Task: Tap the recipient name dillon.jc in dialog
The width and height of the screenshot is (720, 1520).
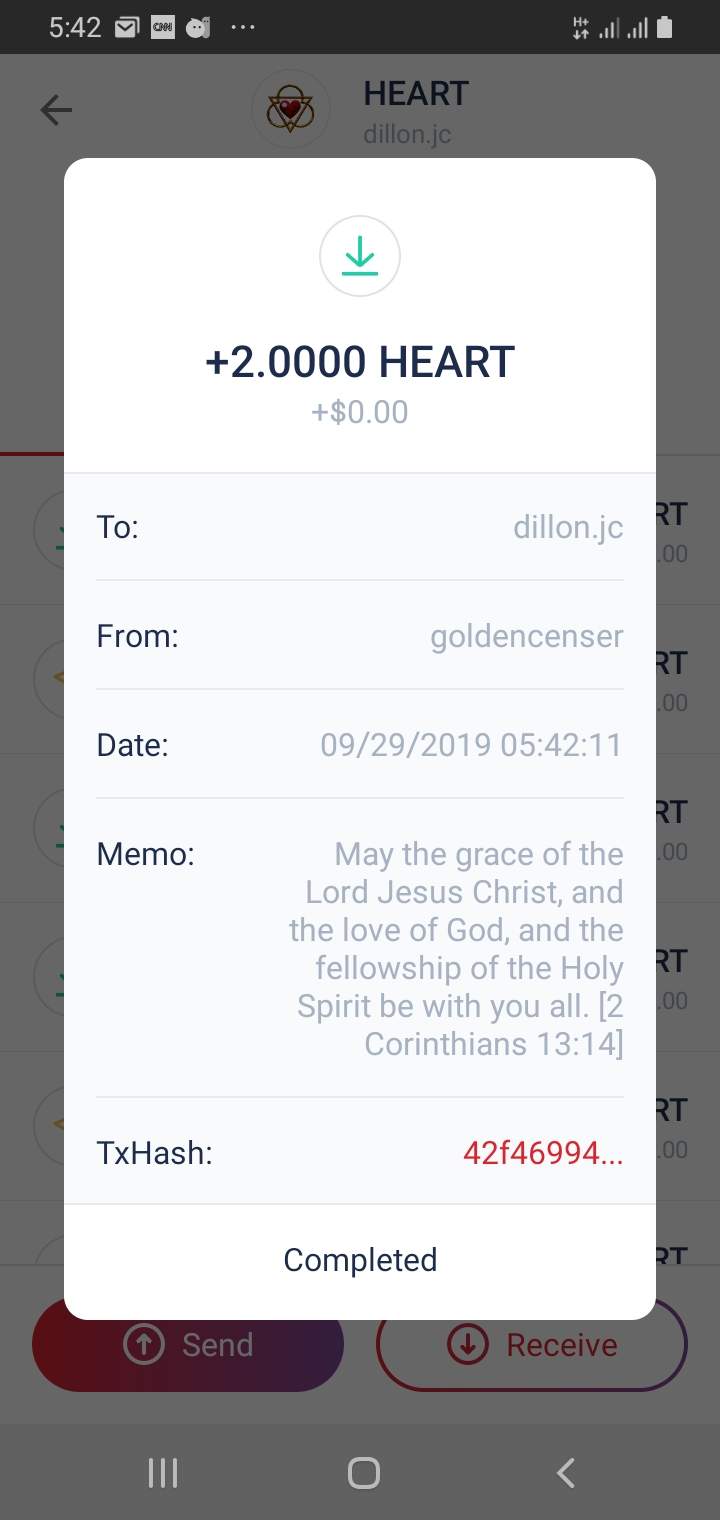Action: [x=568, y=527]
